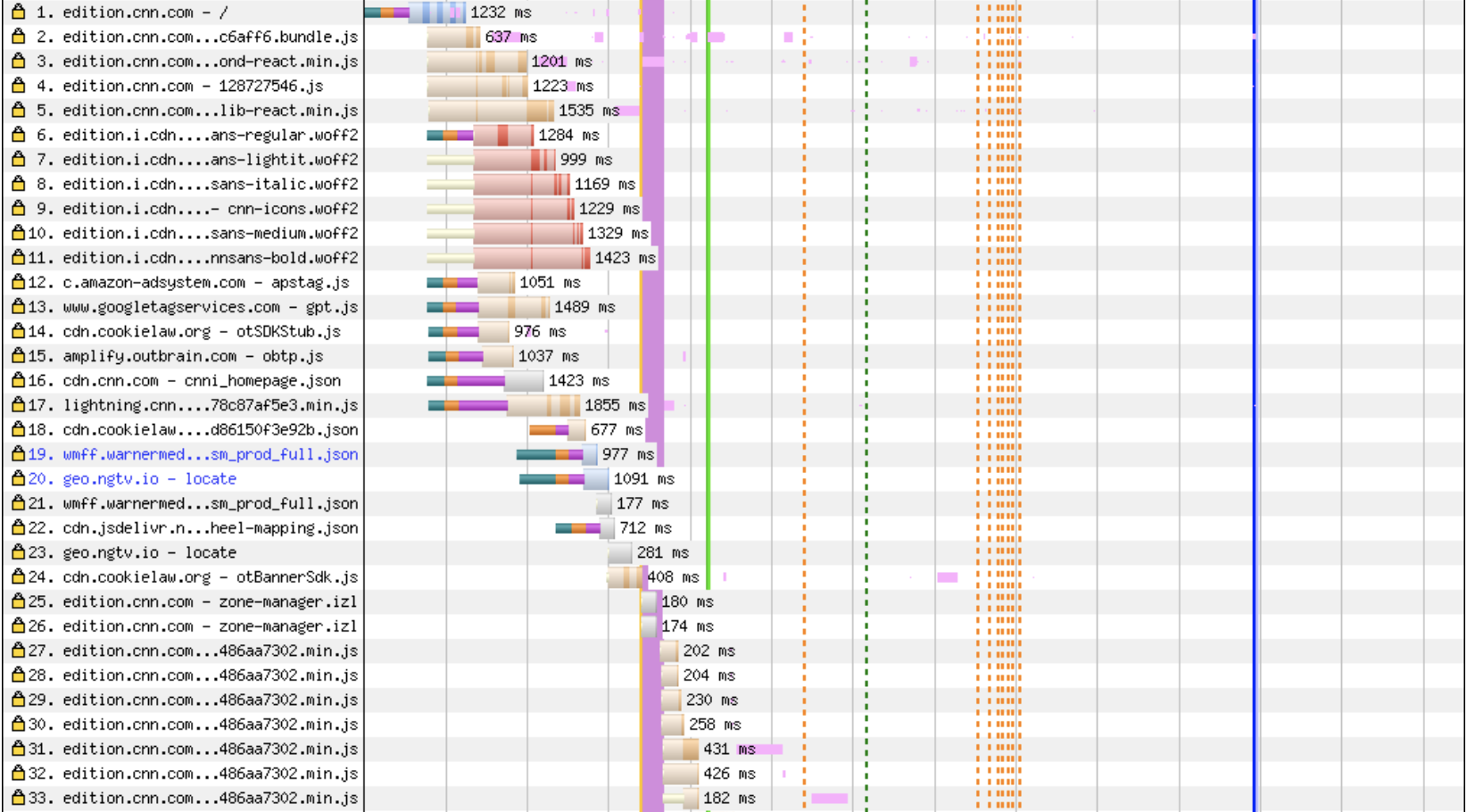Viewport: 1467px width, 812px height.
Task: Select label '13. www.googletagservices.com - gpt.js'
Action: 193,307
